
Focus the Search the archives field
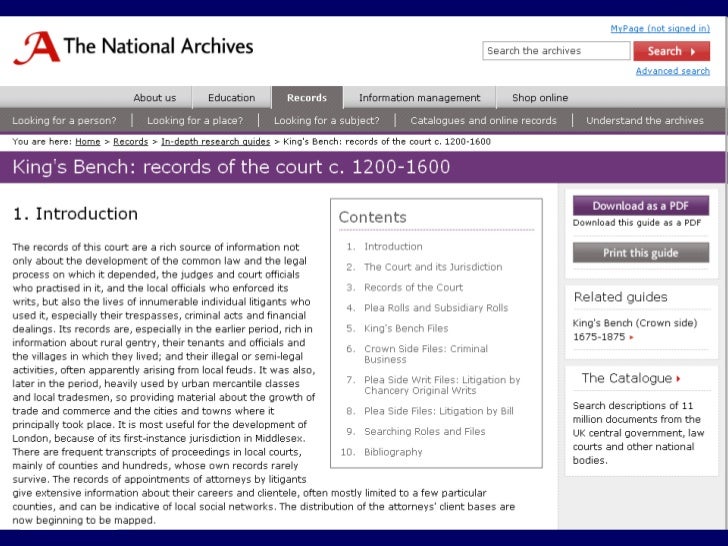pos(556,51)
